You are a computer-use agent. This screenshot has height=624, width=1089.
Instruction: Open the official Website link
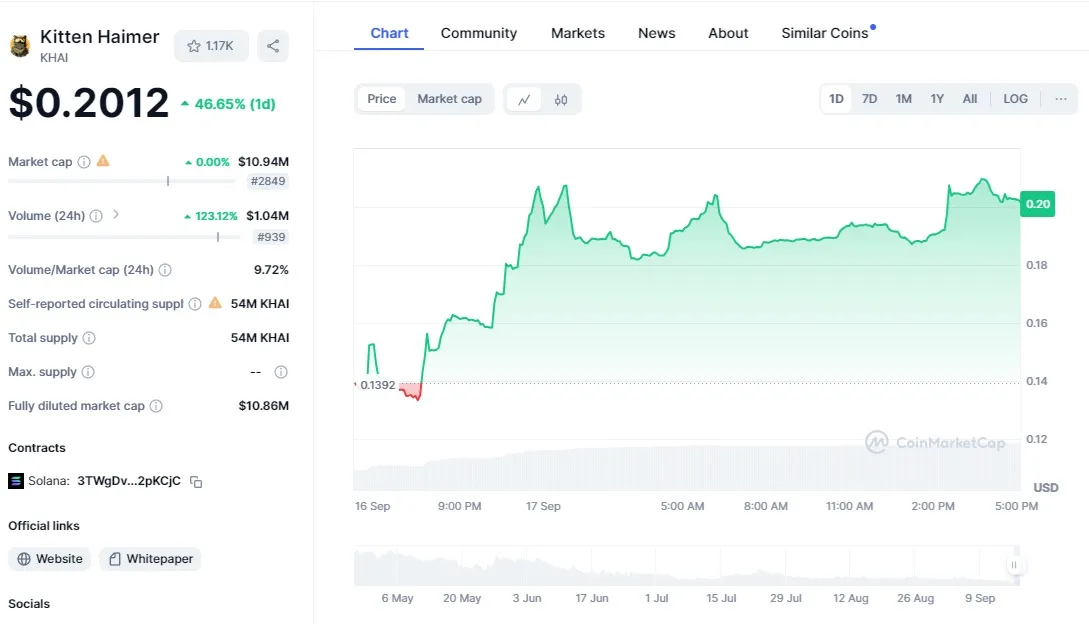pos(50,559)
